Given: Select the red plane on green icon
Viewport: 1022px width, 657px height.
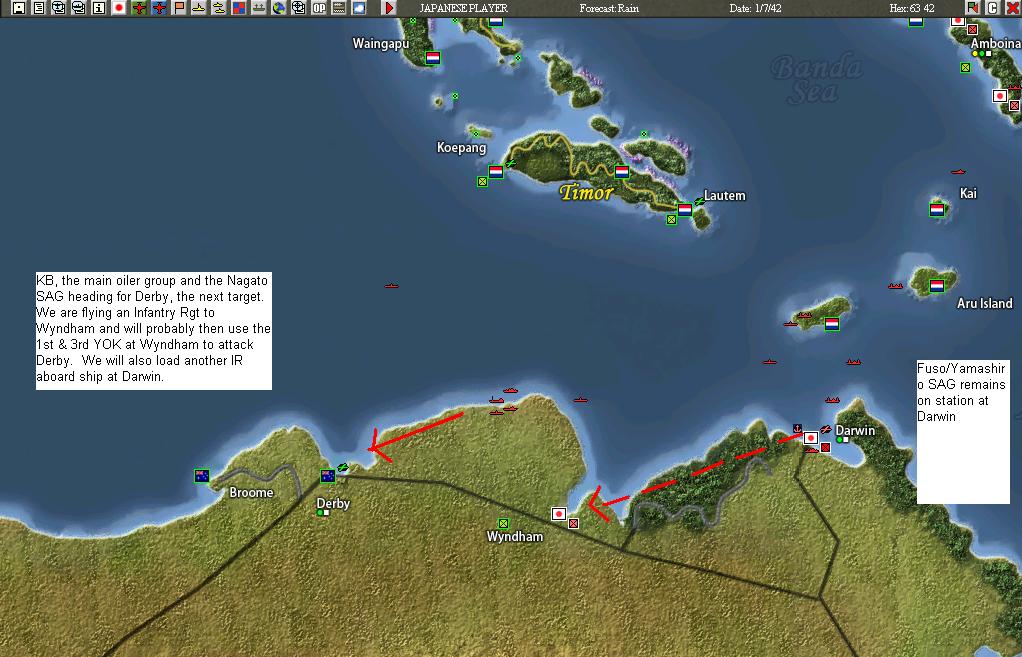Looking at the screenshot, I should pyautogui.click(x=139, y=8).
